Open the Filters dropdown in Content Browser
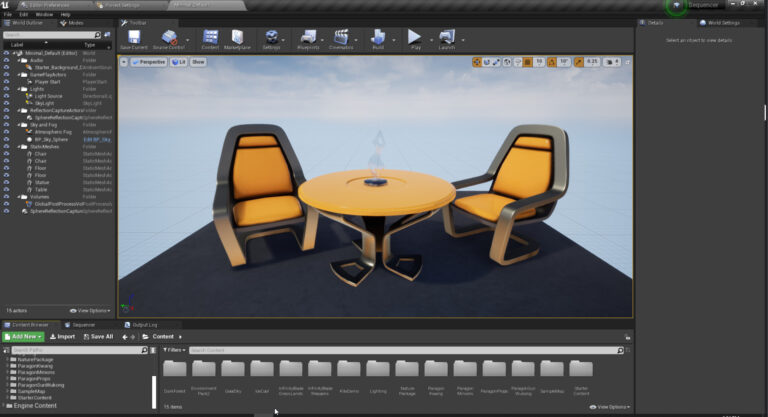Screen dimensions: 768x417 pyautogui.click(x=174, y=350)
